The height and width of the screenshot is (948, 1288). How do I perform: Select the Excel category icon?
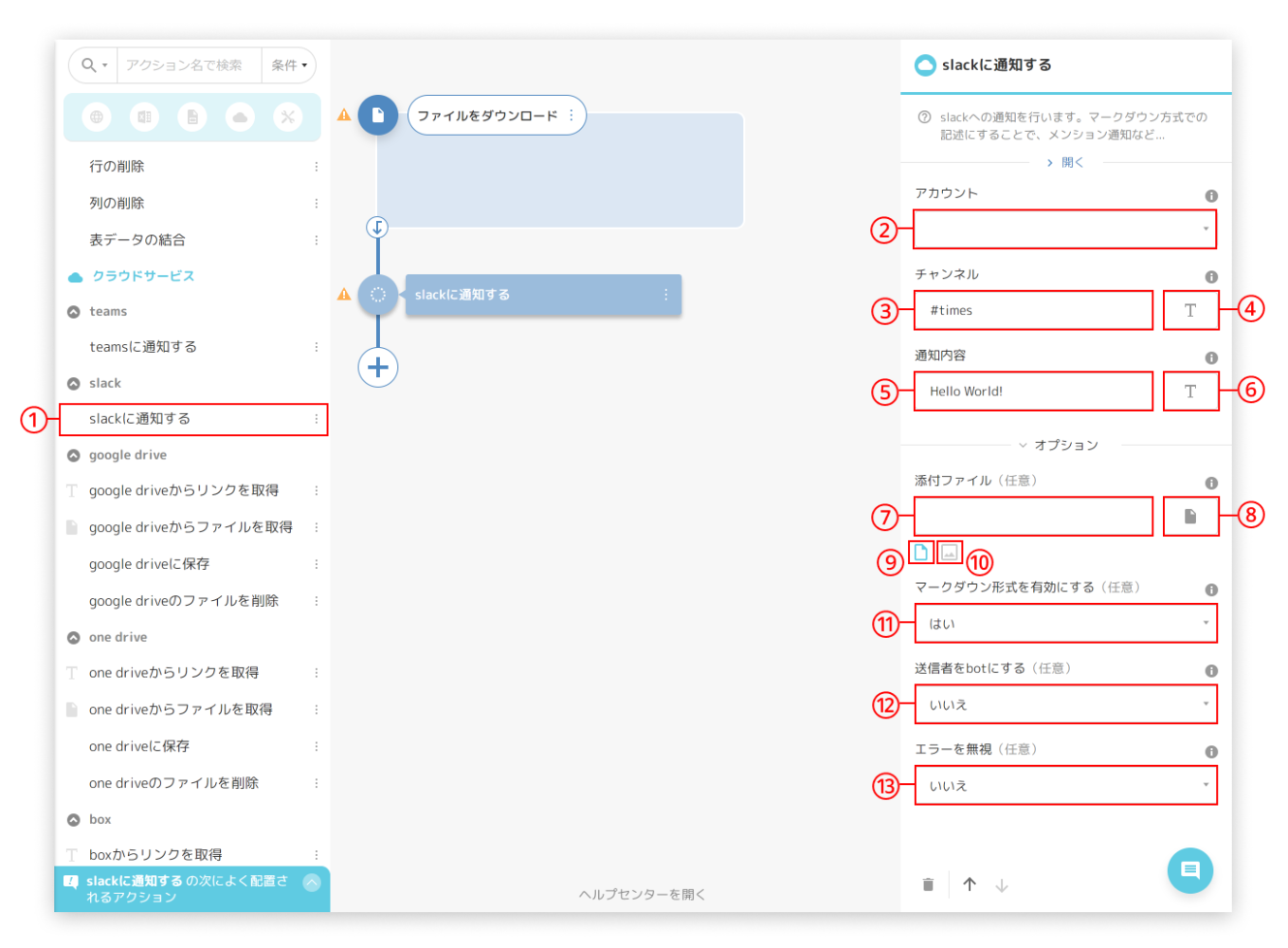pos(144,117)
